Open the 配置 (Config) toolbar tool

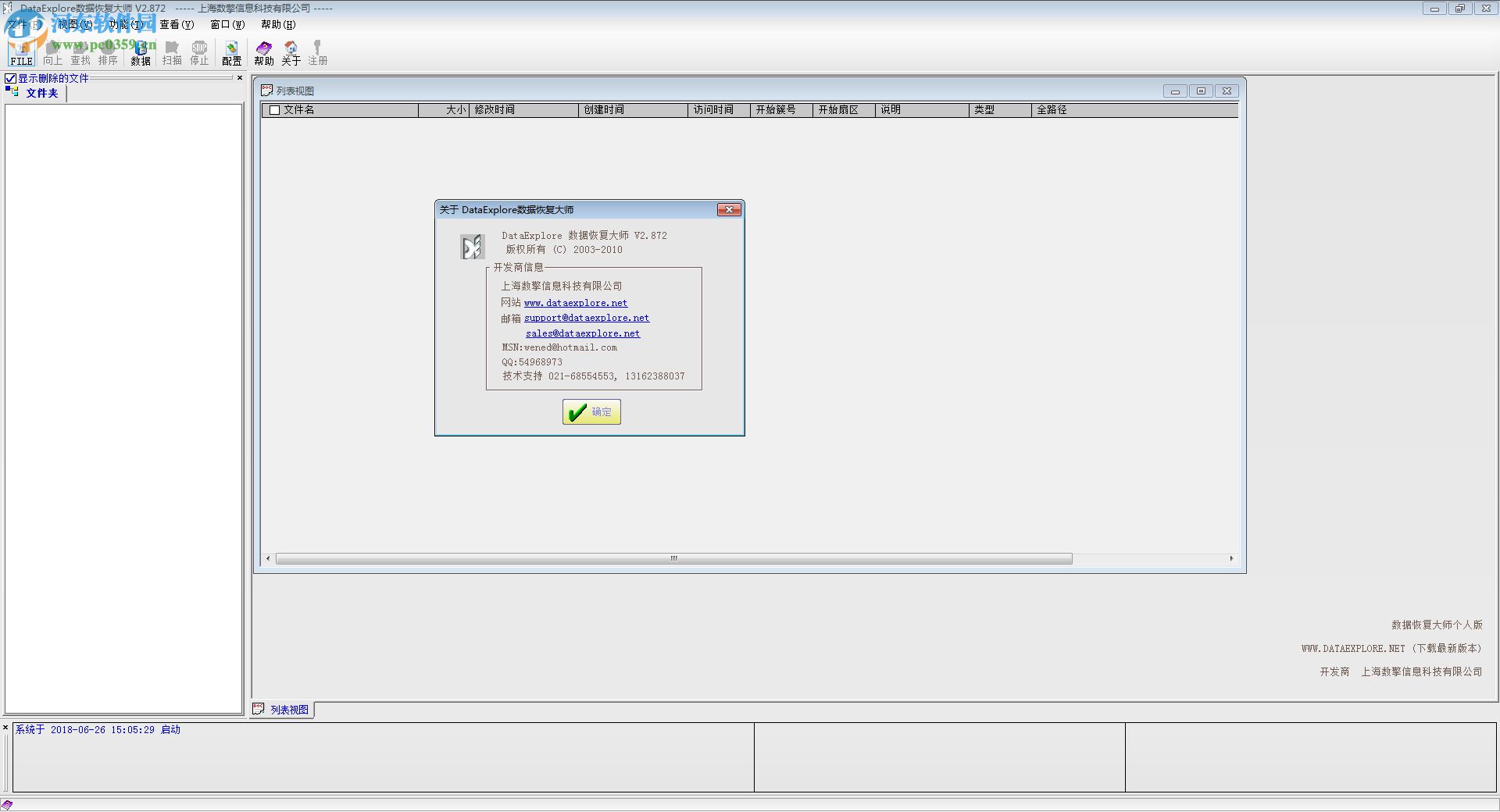(232, 53)
